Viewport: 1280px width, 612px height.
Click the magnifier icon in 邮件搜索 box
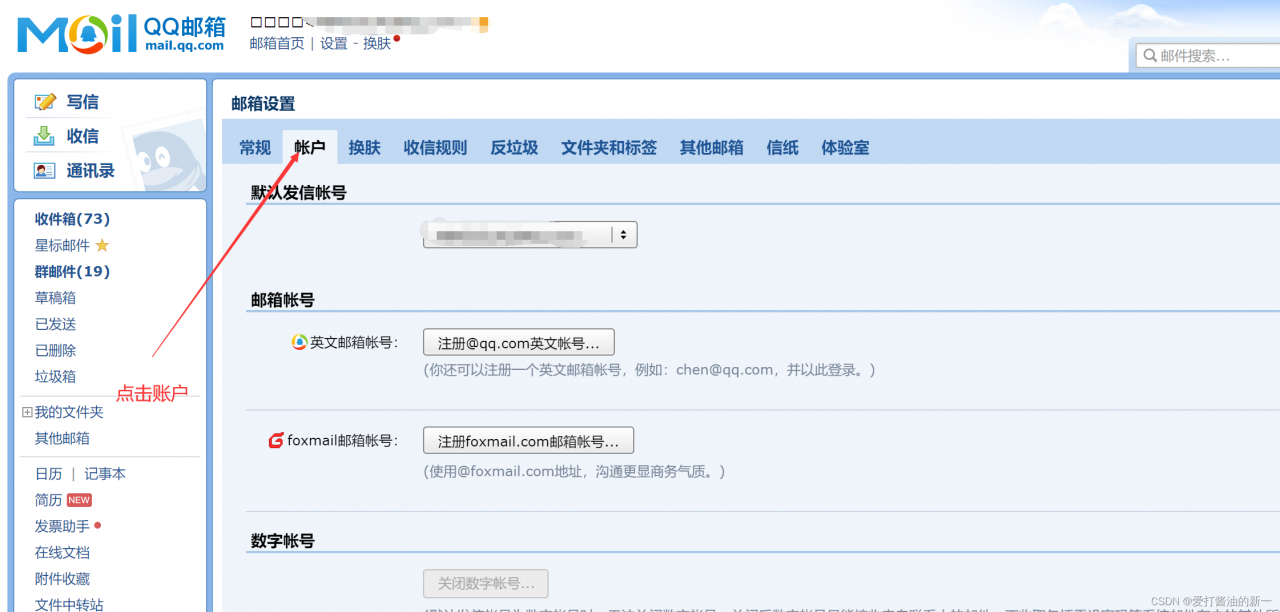[x=1150, y=55]
